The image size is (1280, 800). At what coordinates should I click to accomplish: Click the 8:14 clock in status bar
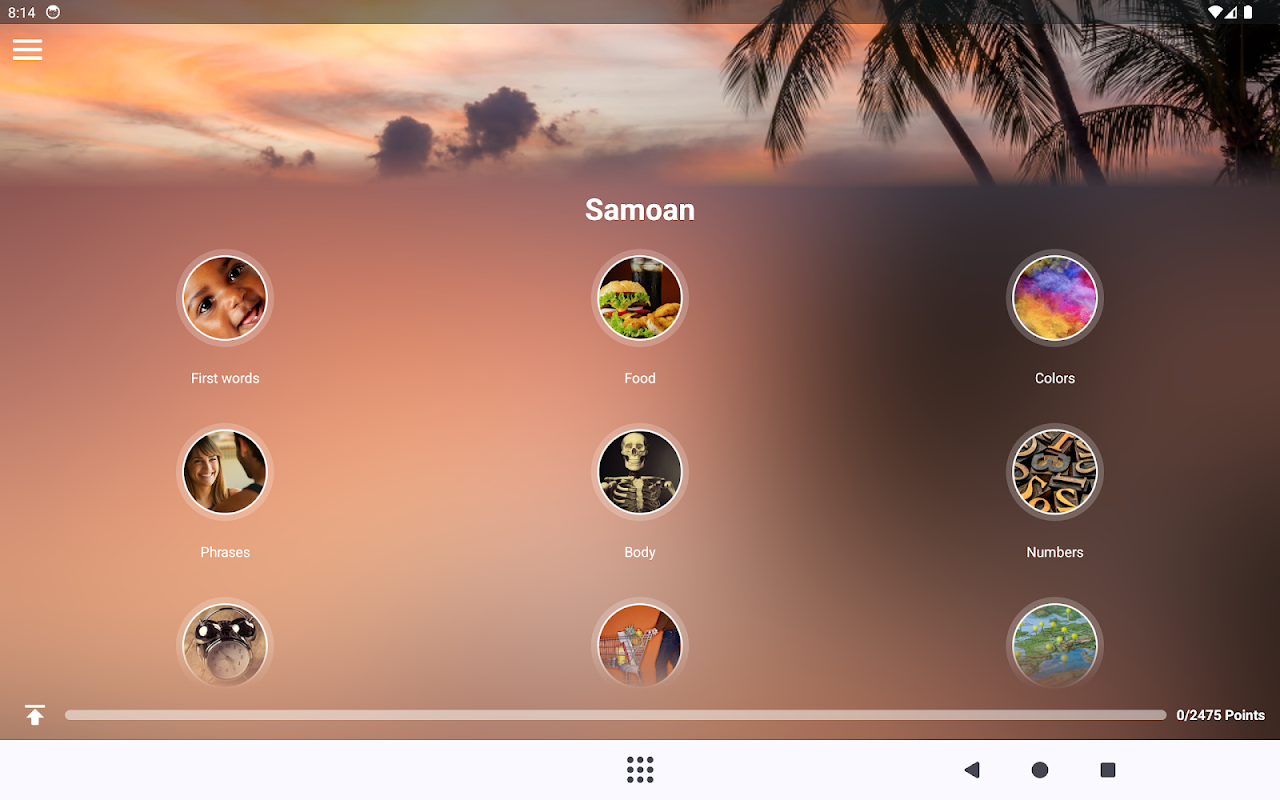tap(21, 13)
